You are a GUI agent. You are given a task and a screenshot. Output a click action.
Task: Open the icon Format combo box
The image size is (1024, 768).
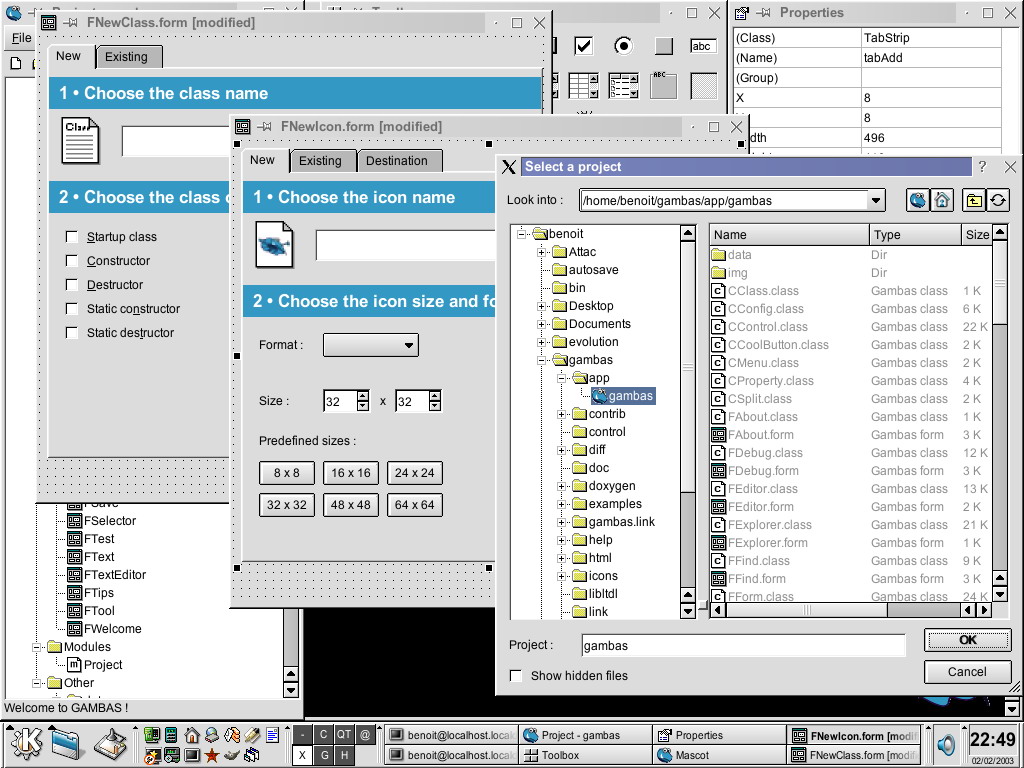pyautogui.click(x=371, y=345)
